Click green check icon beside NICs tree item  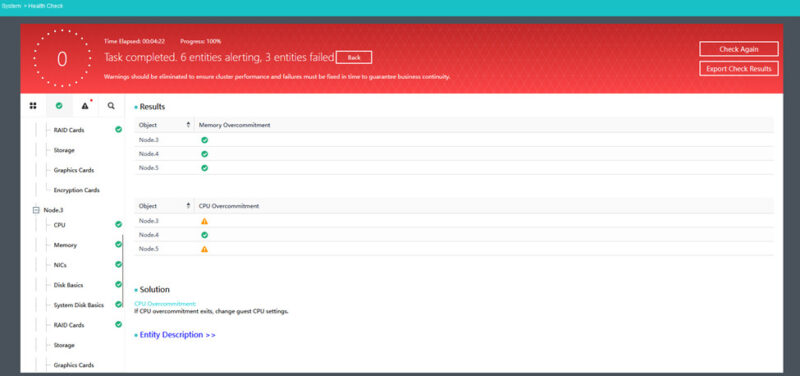pyautogui.click(x=118, y=264)
